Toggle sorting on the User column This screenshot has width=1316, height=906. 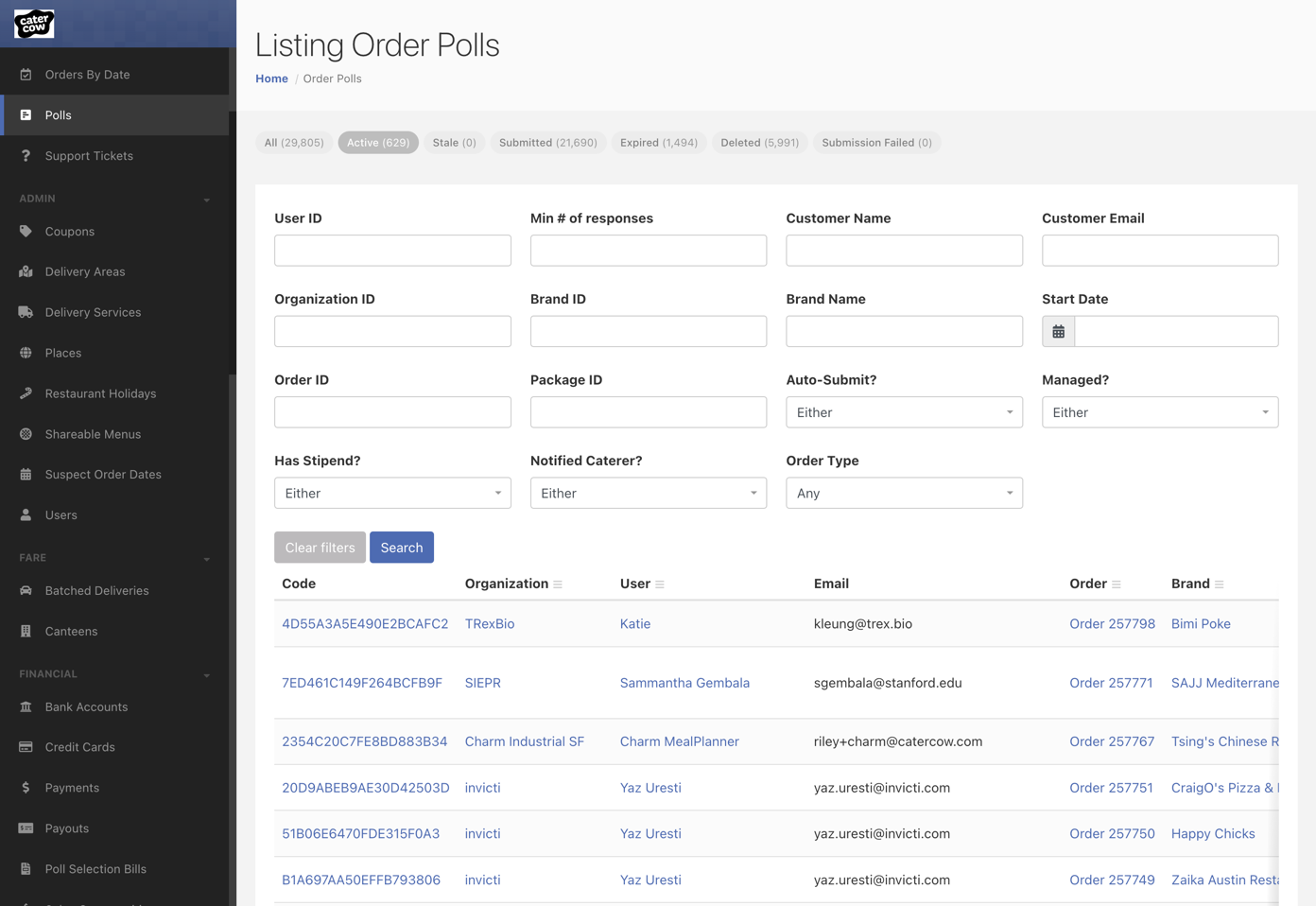(659, 584)
